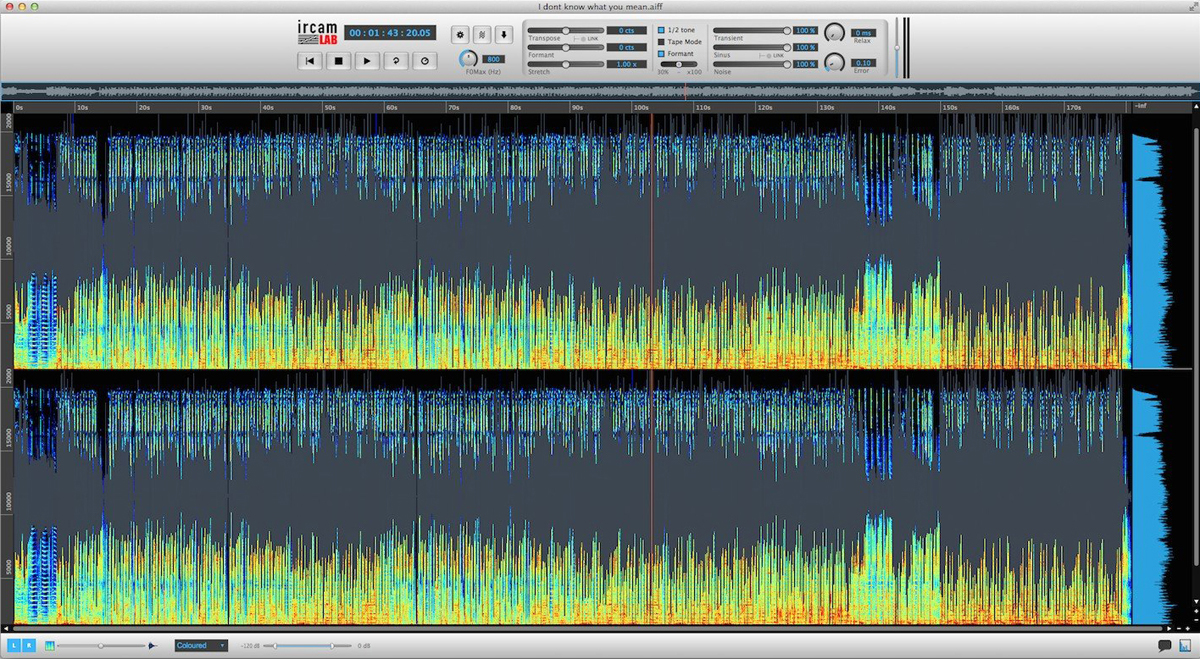Click the download arrow icon in the toolbar
Image resolution: width=1200 pixels, height=659 pixels.
pos(503,34)
